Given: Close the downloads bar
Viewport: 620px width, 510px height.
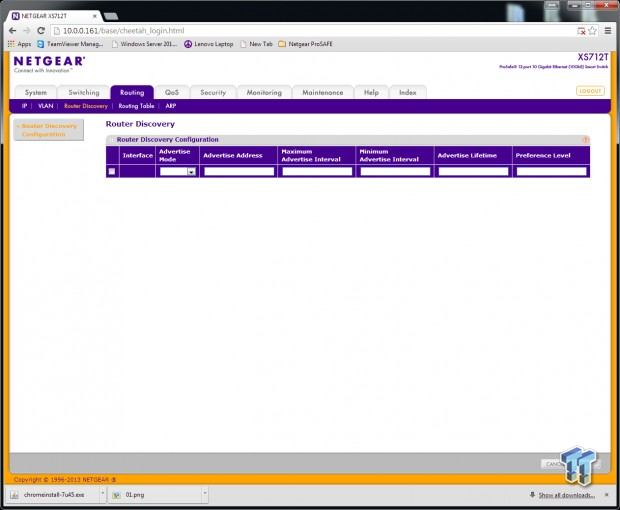Looking at the screenshot, I should click(607, 495).
